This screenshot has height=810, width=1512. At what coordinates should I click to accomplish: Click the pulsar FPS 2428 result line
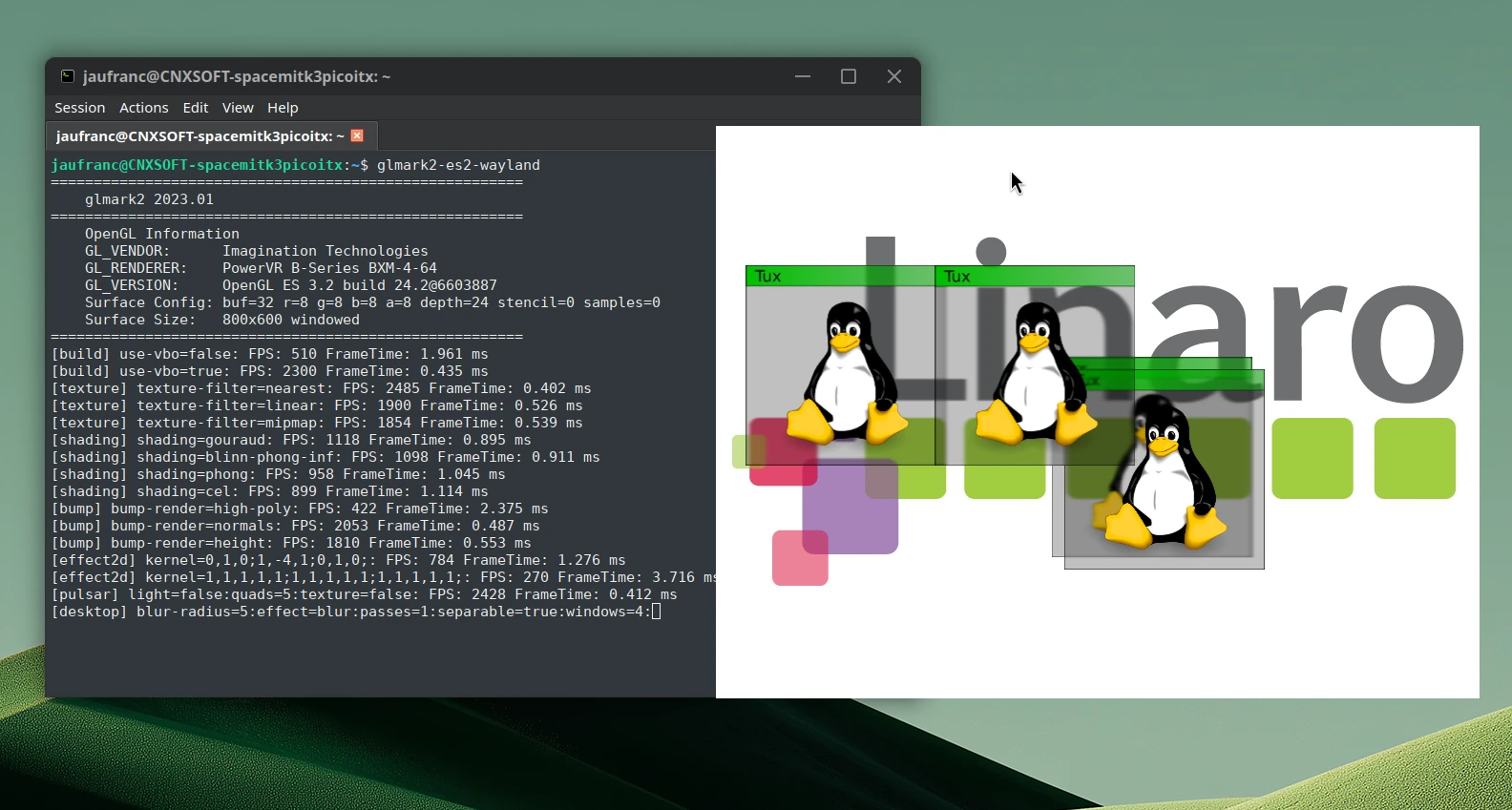click(x=365, y=594)
